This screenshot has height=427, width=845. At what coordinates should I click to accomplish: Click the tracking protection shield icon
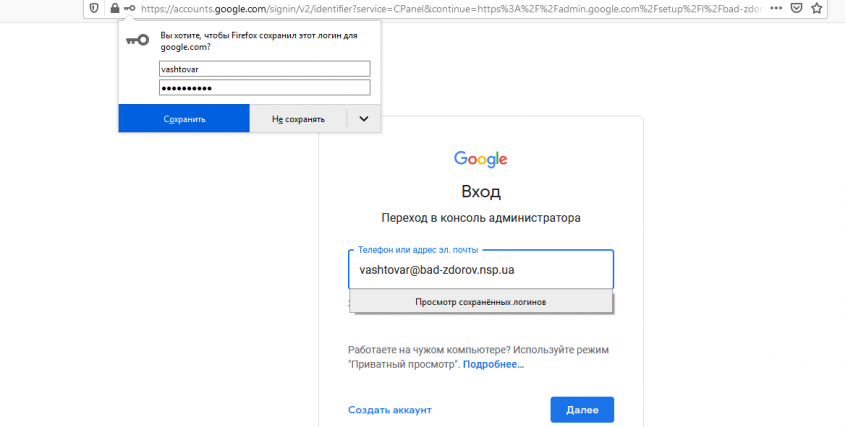pyautogui.click(x=94, y=8)
